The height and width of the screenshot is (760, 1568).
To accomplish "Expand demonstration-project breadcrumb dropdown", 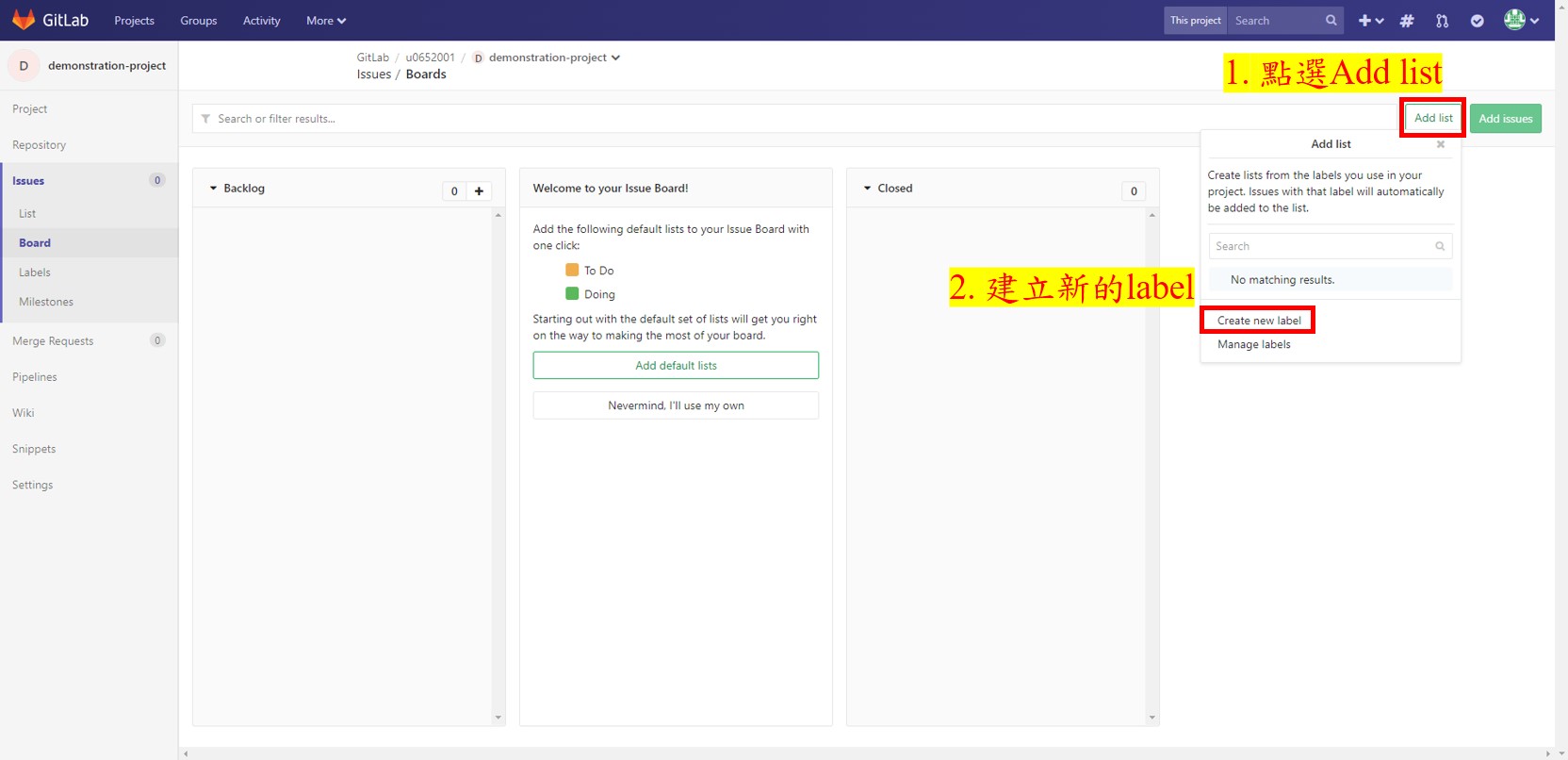I will coord(615,58).
